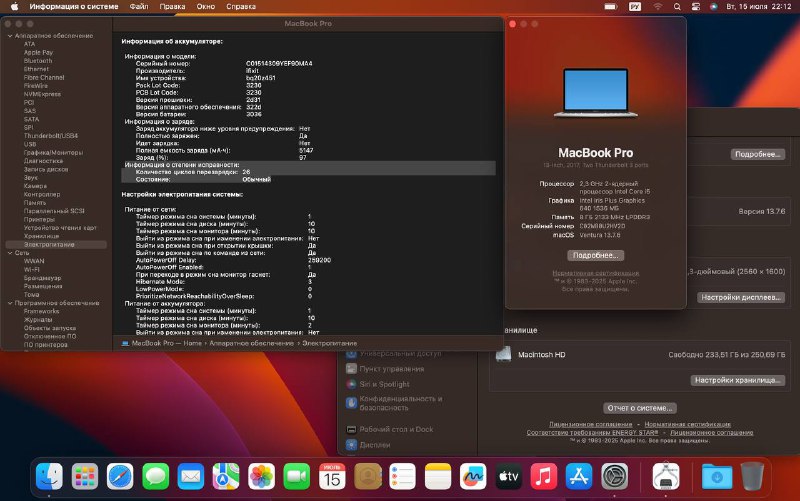Screen dimensions: 800x501
Task: Open Launchpad in the dock
Action: (85, 476)
